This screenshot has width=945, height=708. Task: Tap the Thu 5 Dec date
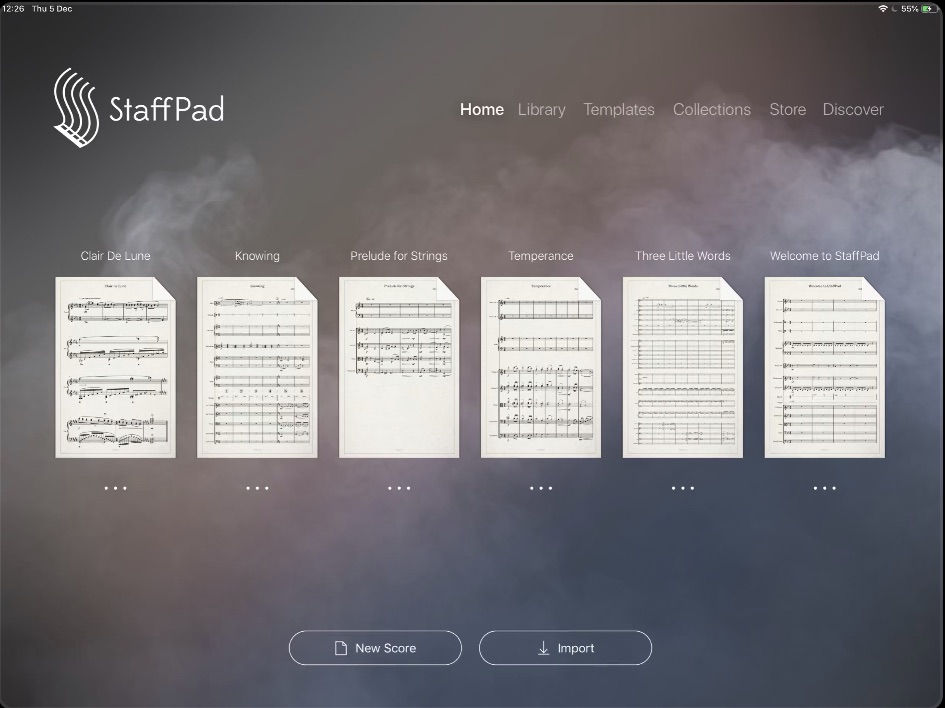pos(52,8)
